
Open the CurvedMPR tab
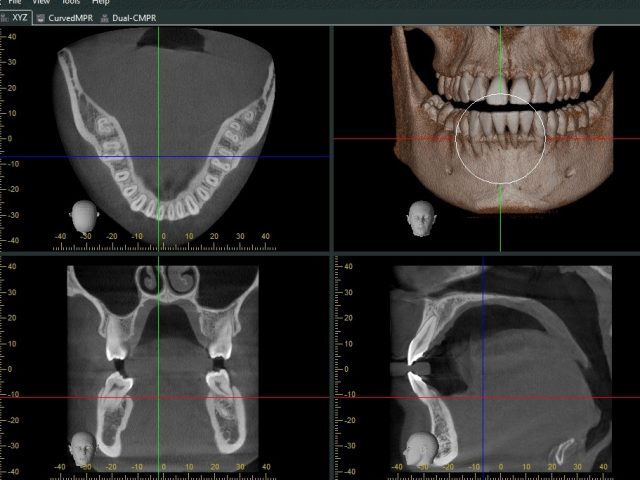coord(65,18)
